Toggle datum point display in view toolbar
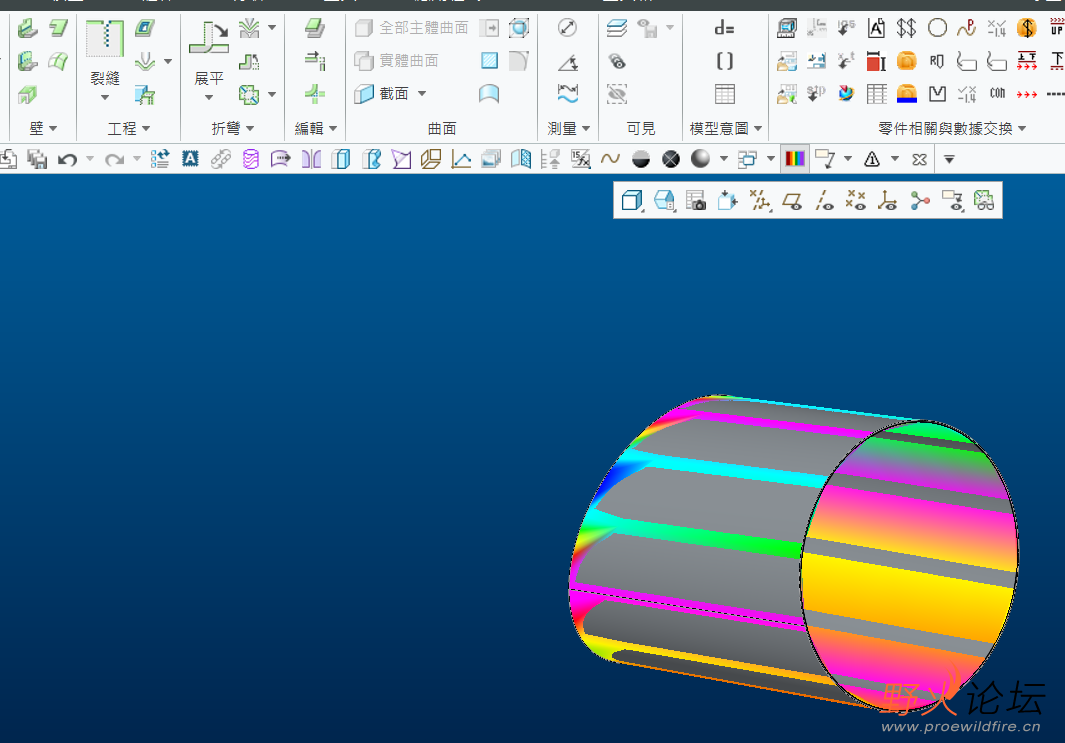Viewport: 1065px width, 743px height. pos(856,200)
